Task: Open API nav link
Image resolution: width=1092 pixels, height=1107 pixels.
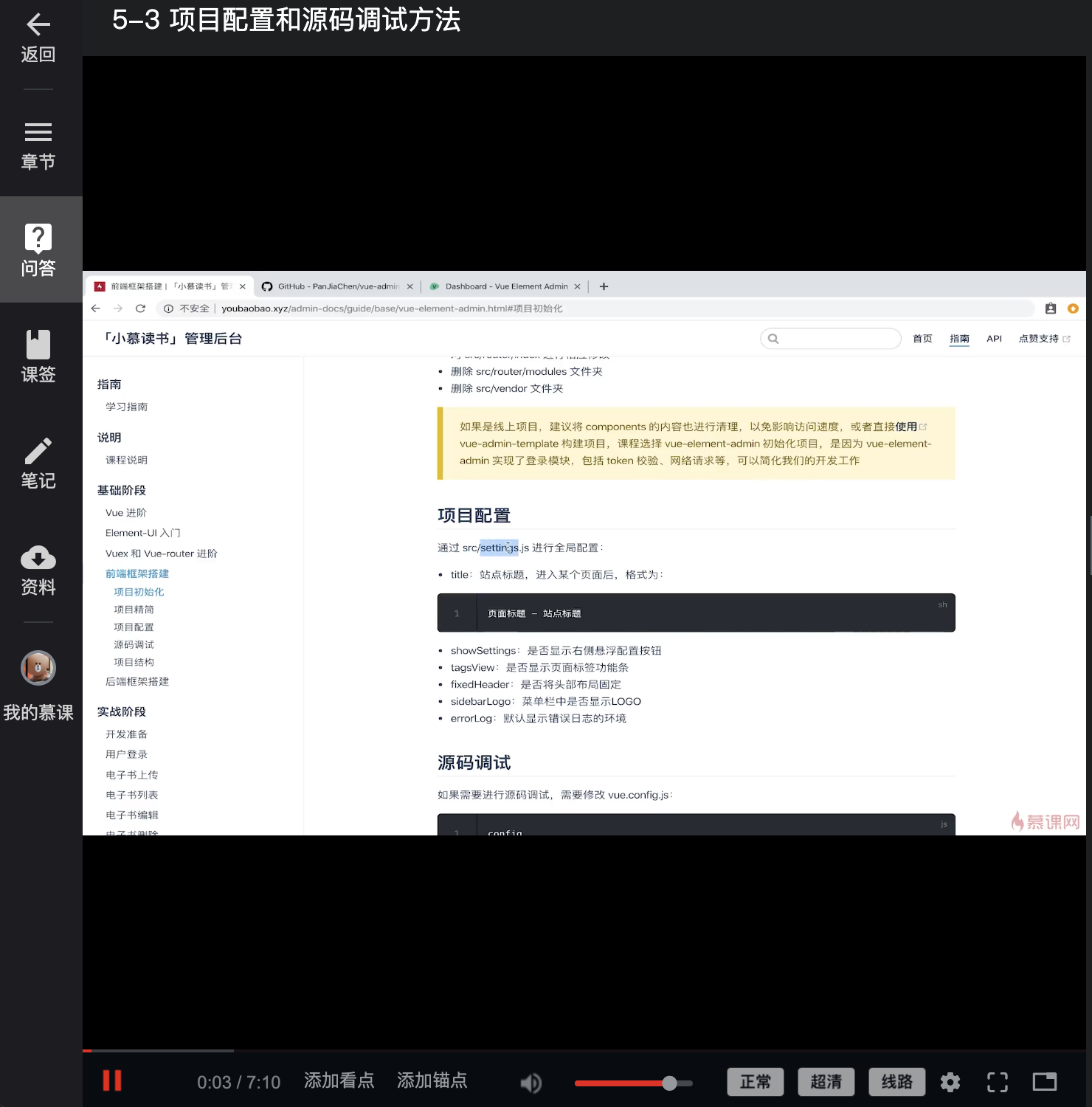Action: coord(994,339)
